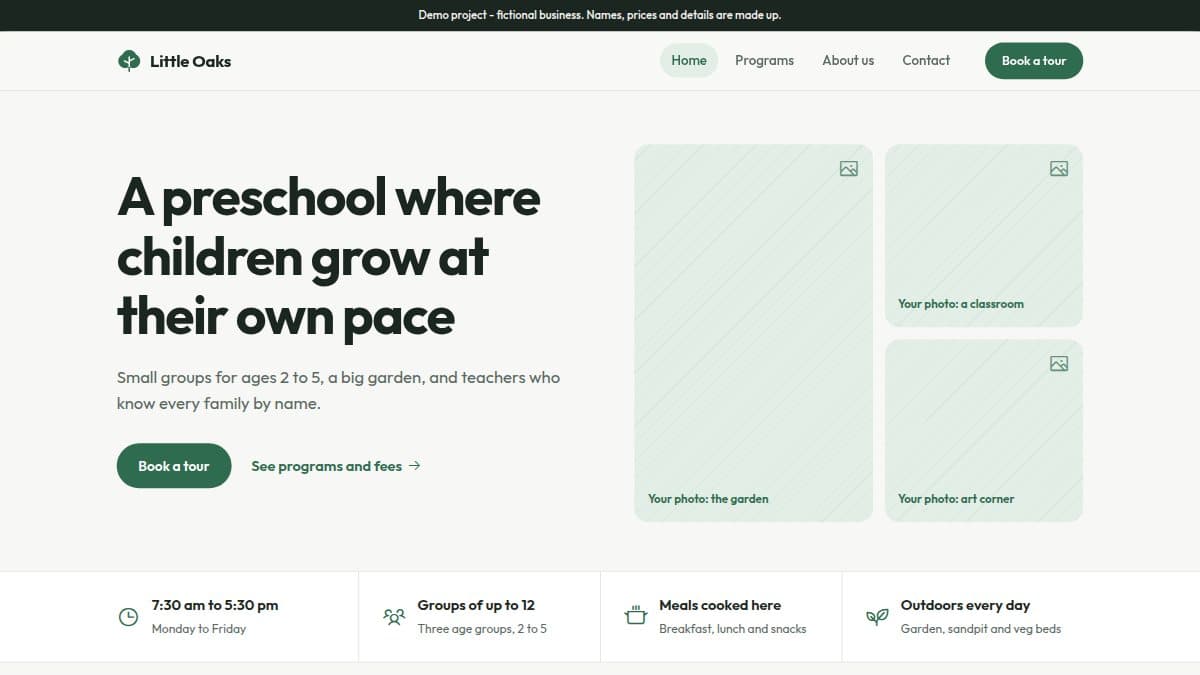Click the image icon on the art corner photo
Image resolution: width=1200 pixels, height=675 pixels.
[1059, 364]
